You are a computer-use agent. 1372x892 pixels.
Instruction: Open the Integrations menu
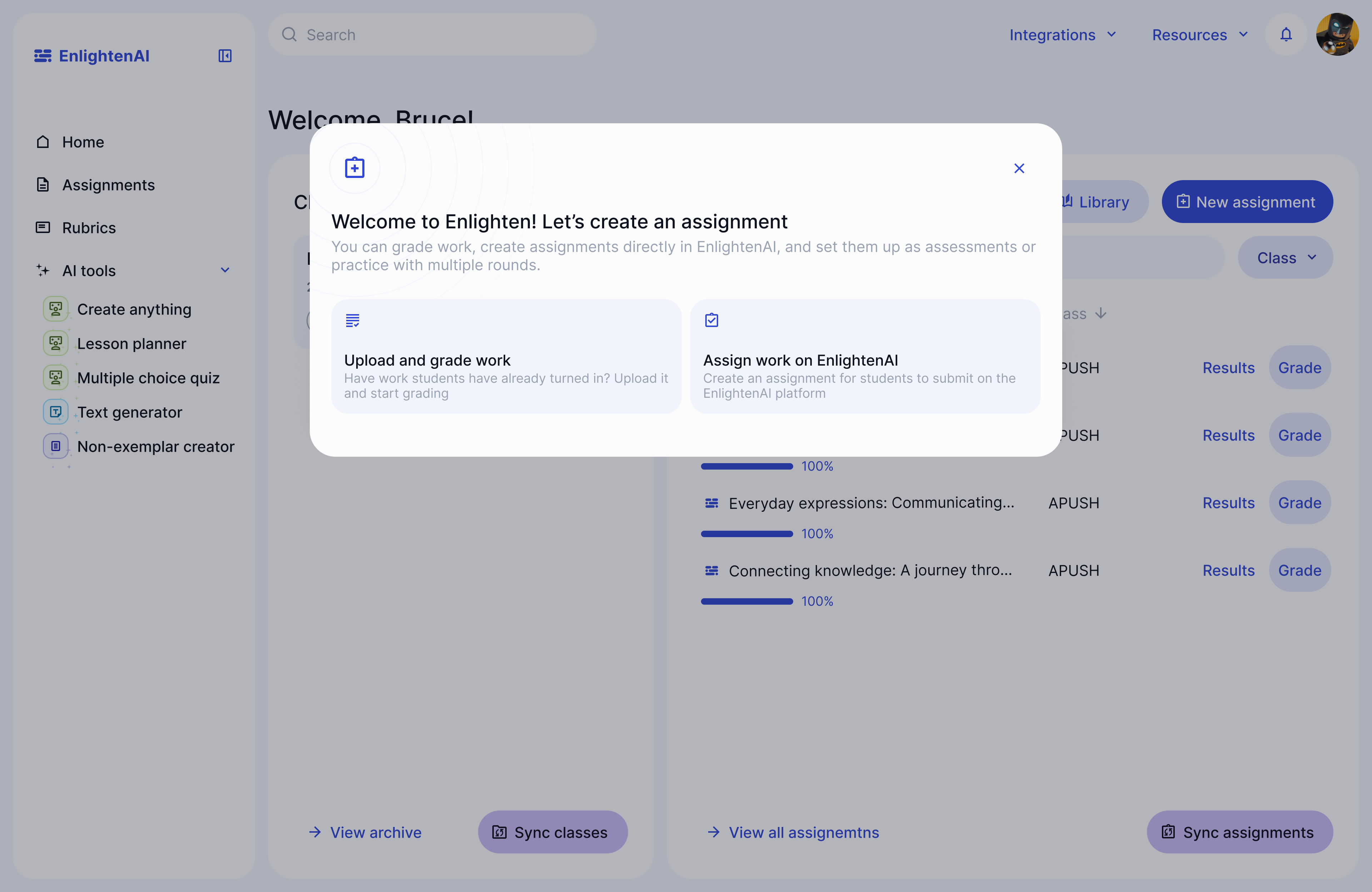pyautogui.click(x=1063, y=35)
